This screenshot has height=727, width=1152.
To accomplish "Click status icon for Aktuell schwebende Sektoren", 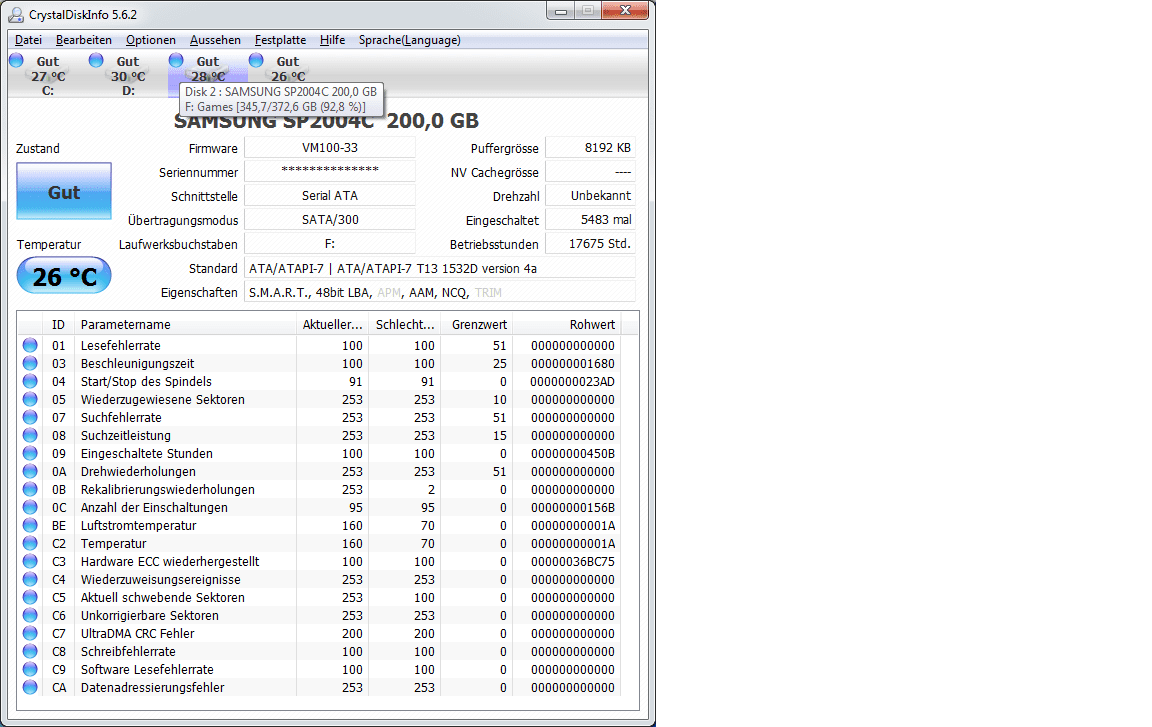I will pos(30,597).
